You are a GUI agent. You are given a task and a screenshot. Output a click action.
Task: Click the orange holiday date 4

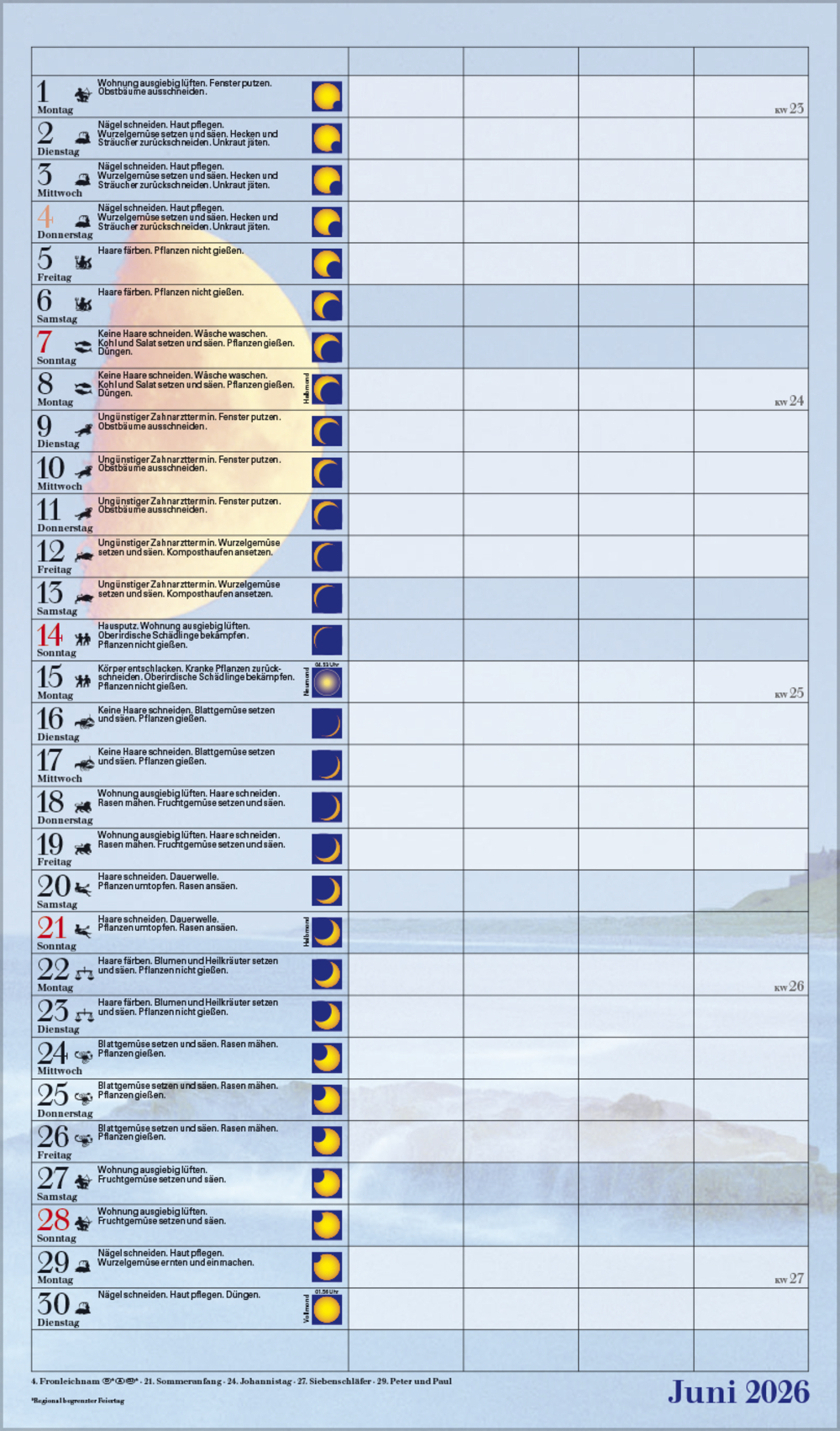click(45, 216)
